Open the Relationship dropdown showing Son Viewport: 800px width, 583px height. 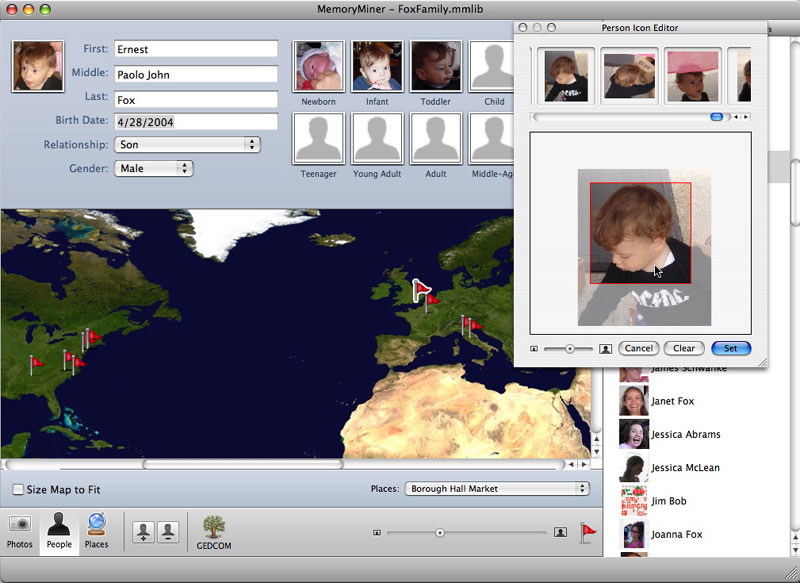(x=187, y=145)
